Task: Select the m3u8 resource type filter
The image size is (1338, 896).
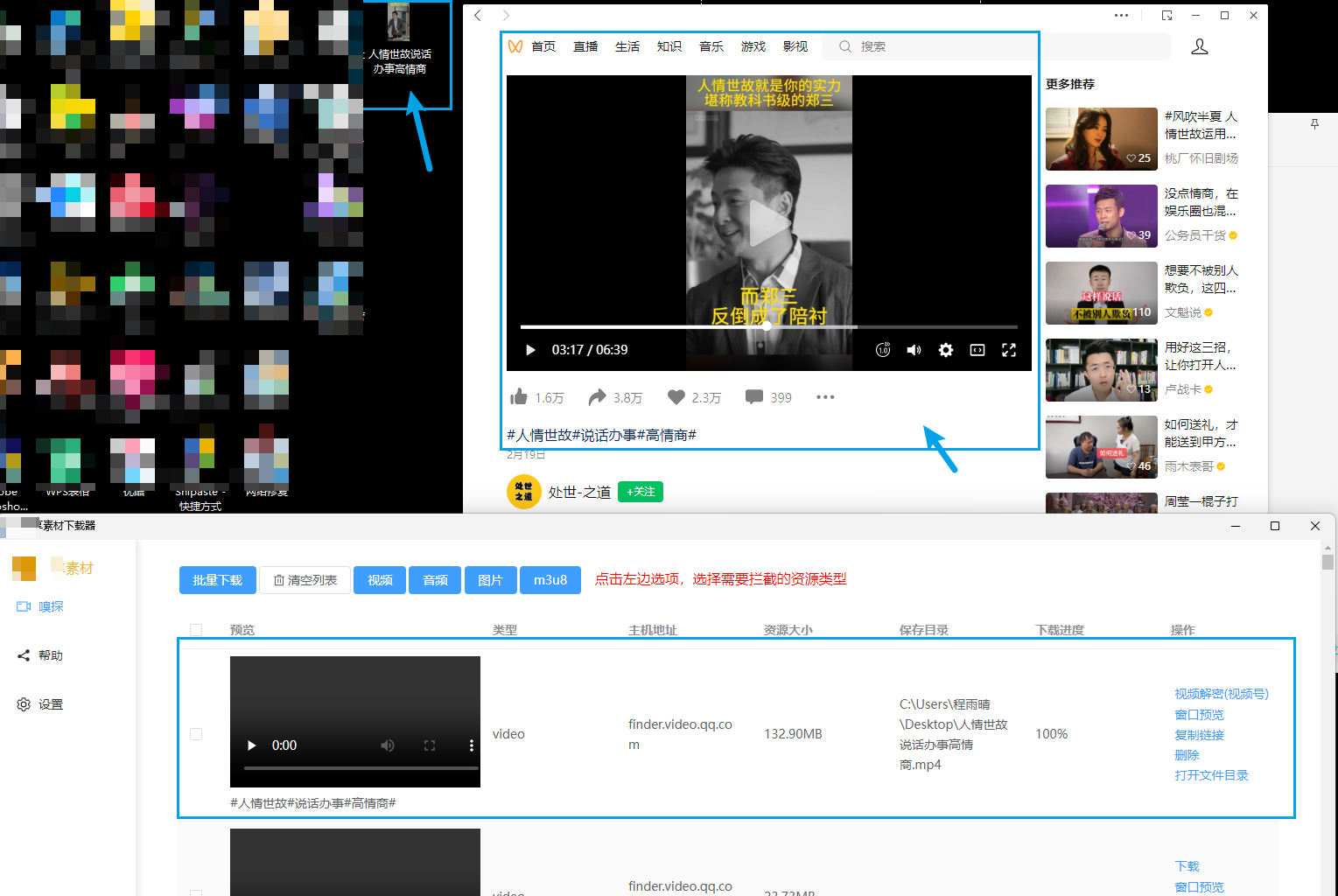Action: tap(550, 580)
